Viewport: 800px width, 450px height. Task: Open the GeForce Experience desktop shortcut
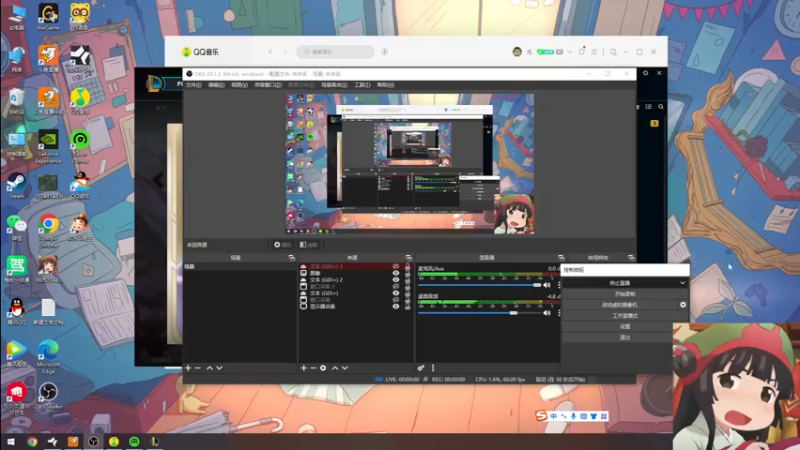[48, 147]
